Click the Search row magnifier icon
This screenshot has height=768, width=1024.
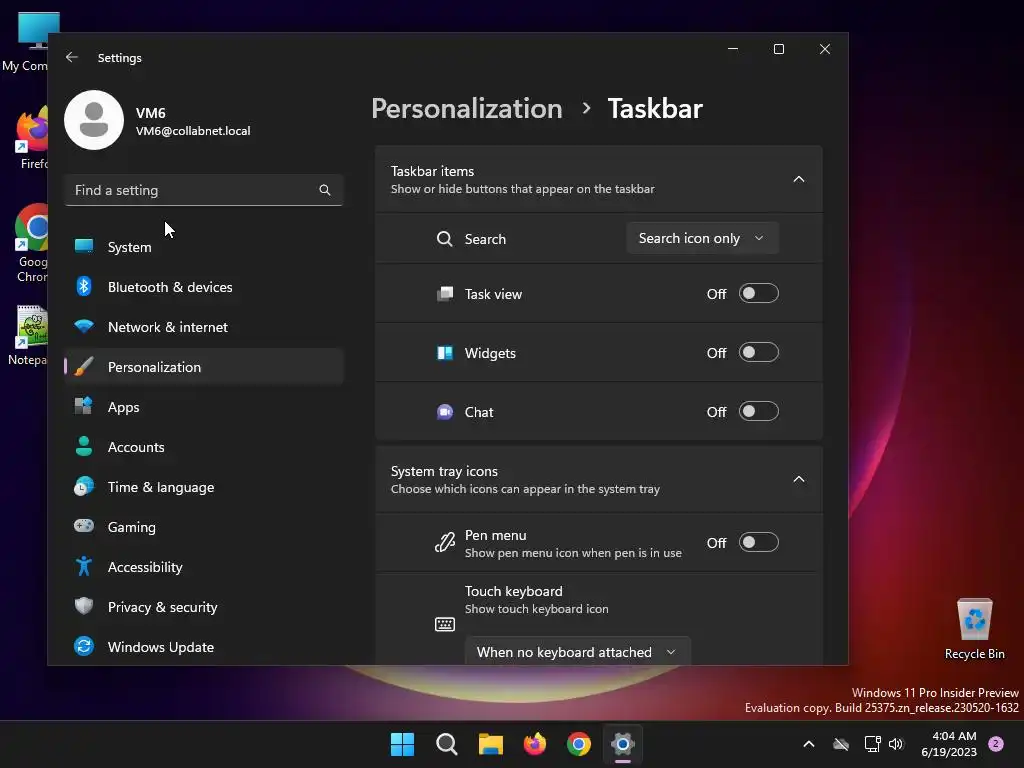tap(444, 239)
